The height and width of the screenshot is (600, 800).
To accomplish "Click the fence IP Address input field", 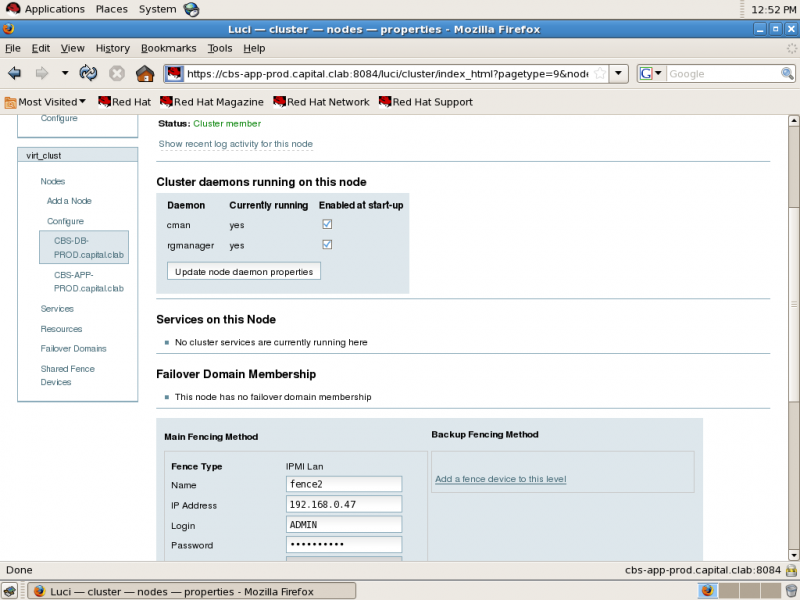I will coord(344,504).
